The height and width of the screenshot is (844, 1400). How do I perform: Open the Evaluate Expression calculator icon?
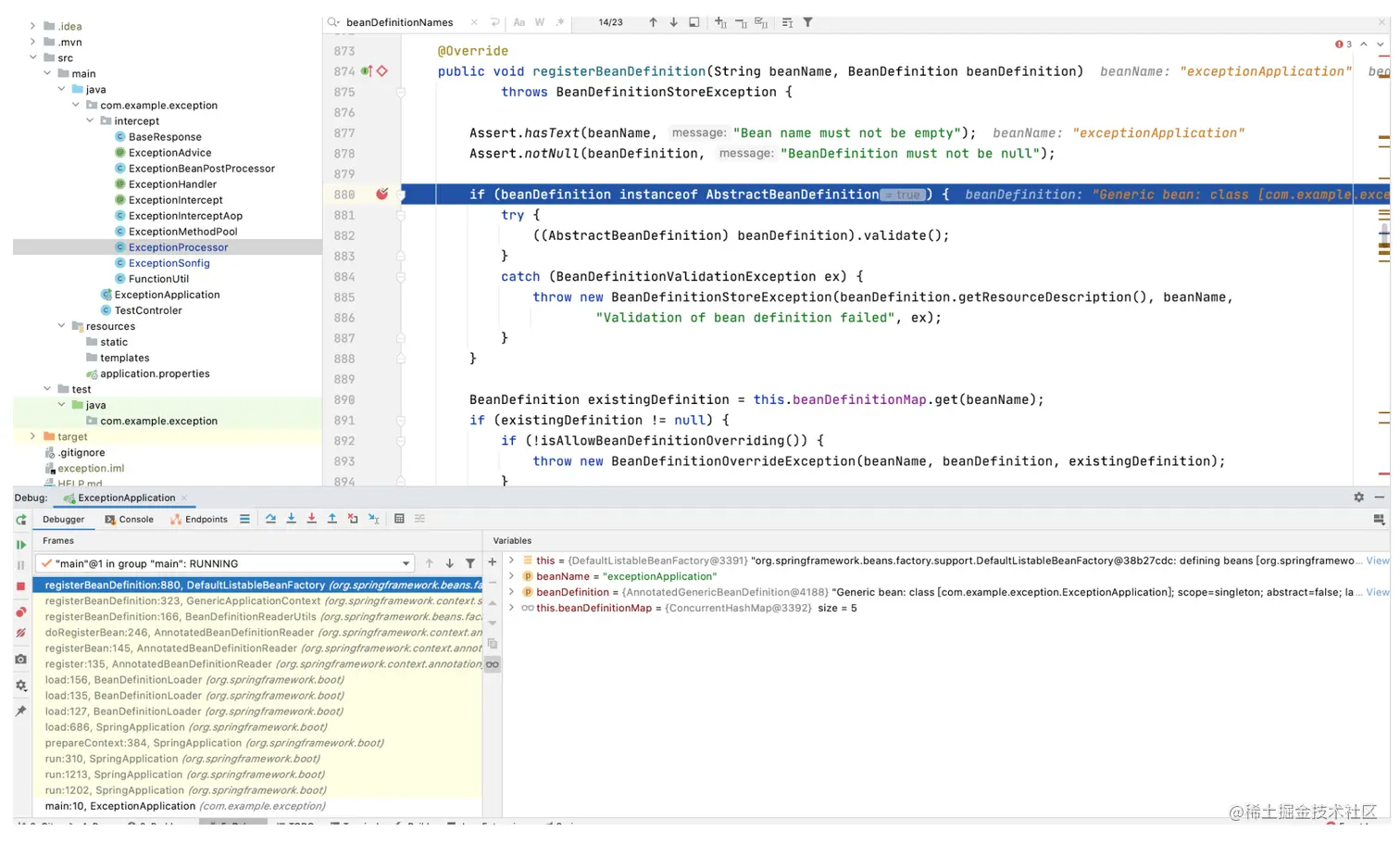pos(399,519)
